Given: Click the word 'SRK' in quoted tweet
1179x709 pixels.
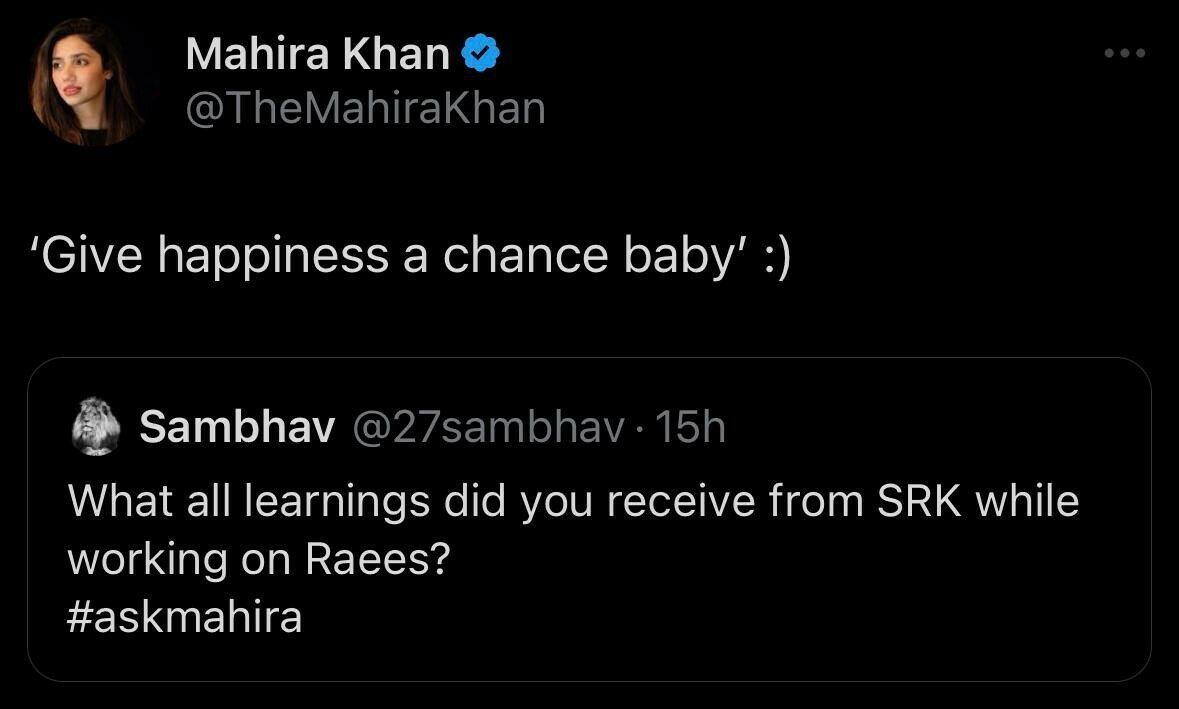Looking at the screenshot, I should pyautogui.click(x=920, y=501).
